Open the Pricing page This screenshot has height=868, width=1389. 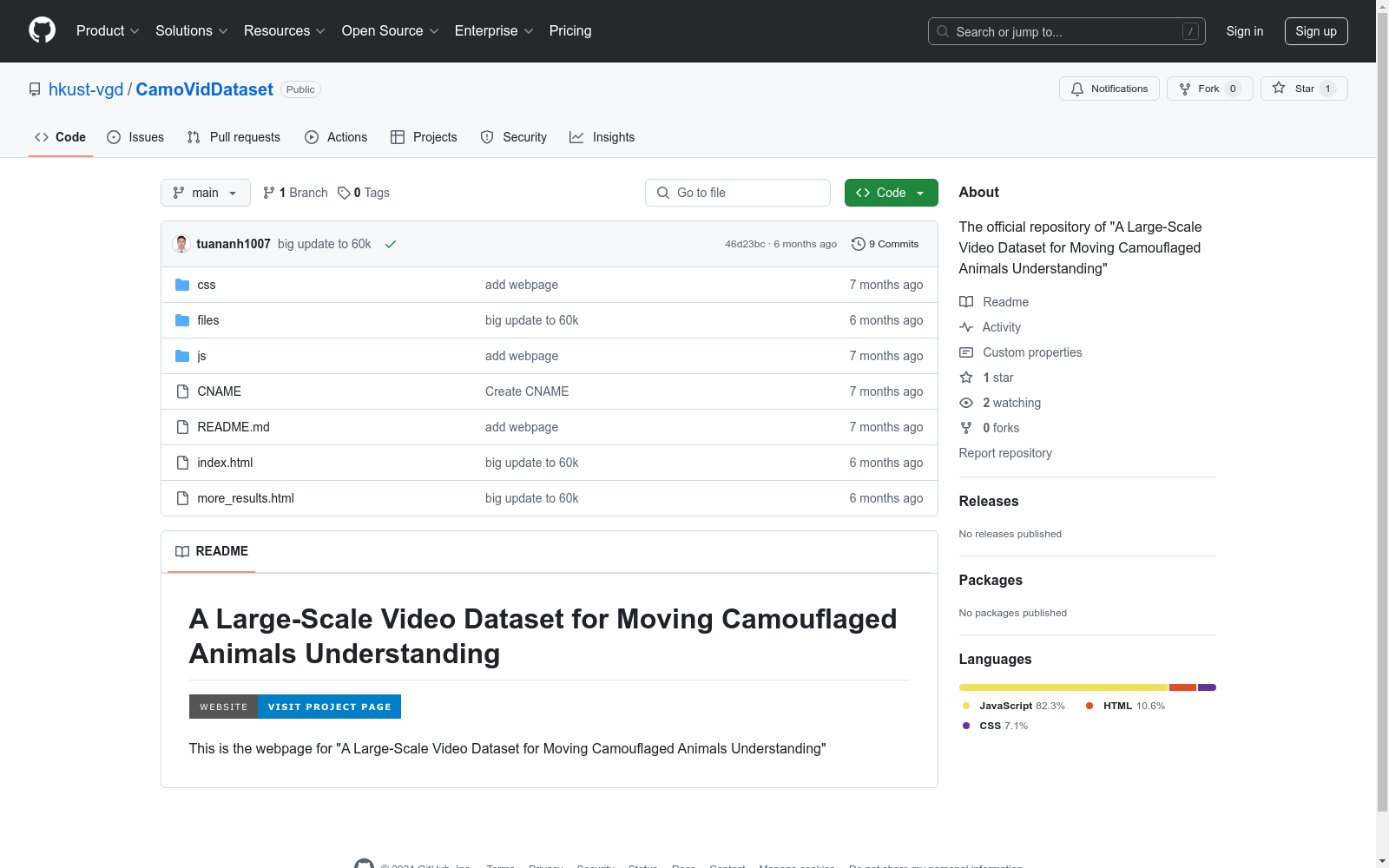click(570, 30)
